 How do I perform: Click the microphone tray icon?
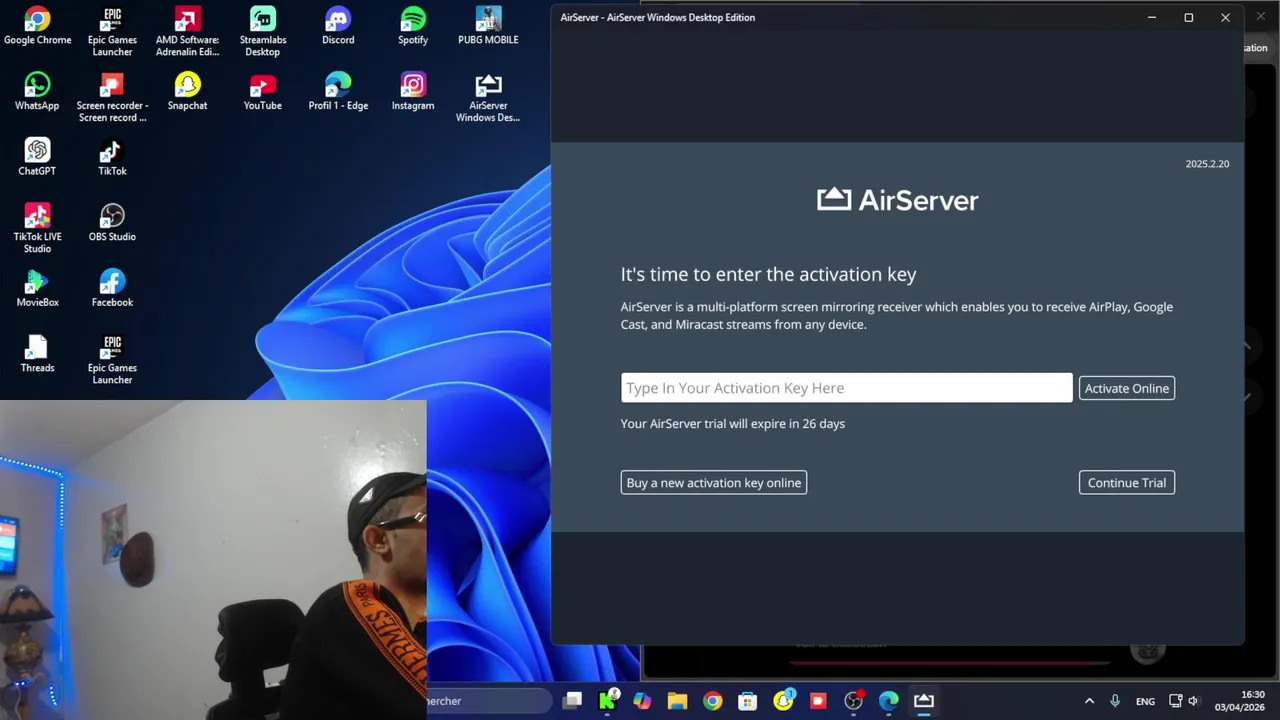click(1115, 701)
